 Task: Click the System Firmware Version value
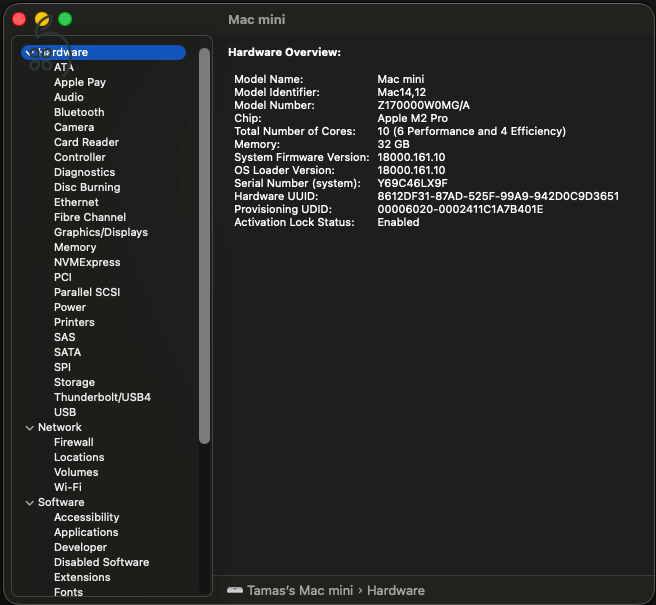coord(411,157)
